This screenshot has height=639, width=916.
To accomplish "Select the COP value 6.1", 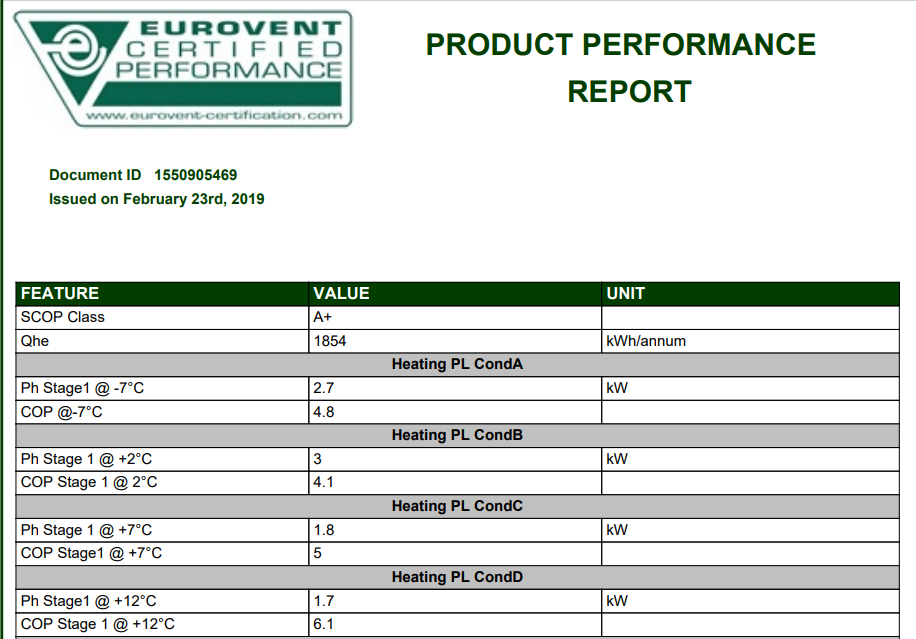I will tap(455, 624).
